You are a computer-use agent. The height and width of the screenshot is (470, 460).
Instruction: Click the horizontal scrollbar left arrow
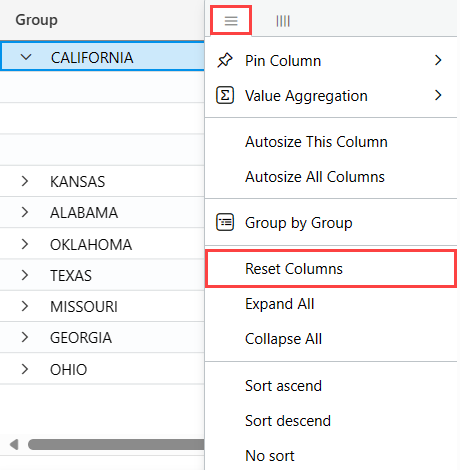[x=14, y=444]
